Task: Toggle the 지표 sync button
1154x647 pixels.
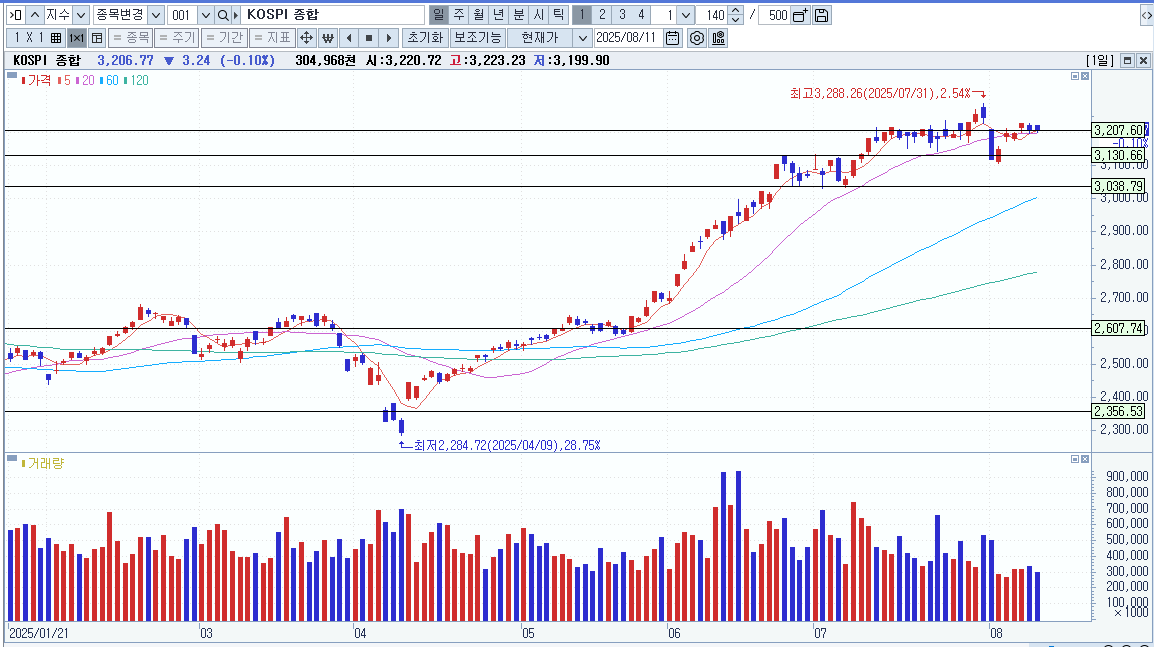Action: coord(272,38)
